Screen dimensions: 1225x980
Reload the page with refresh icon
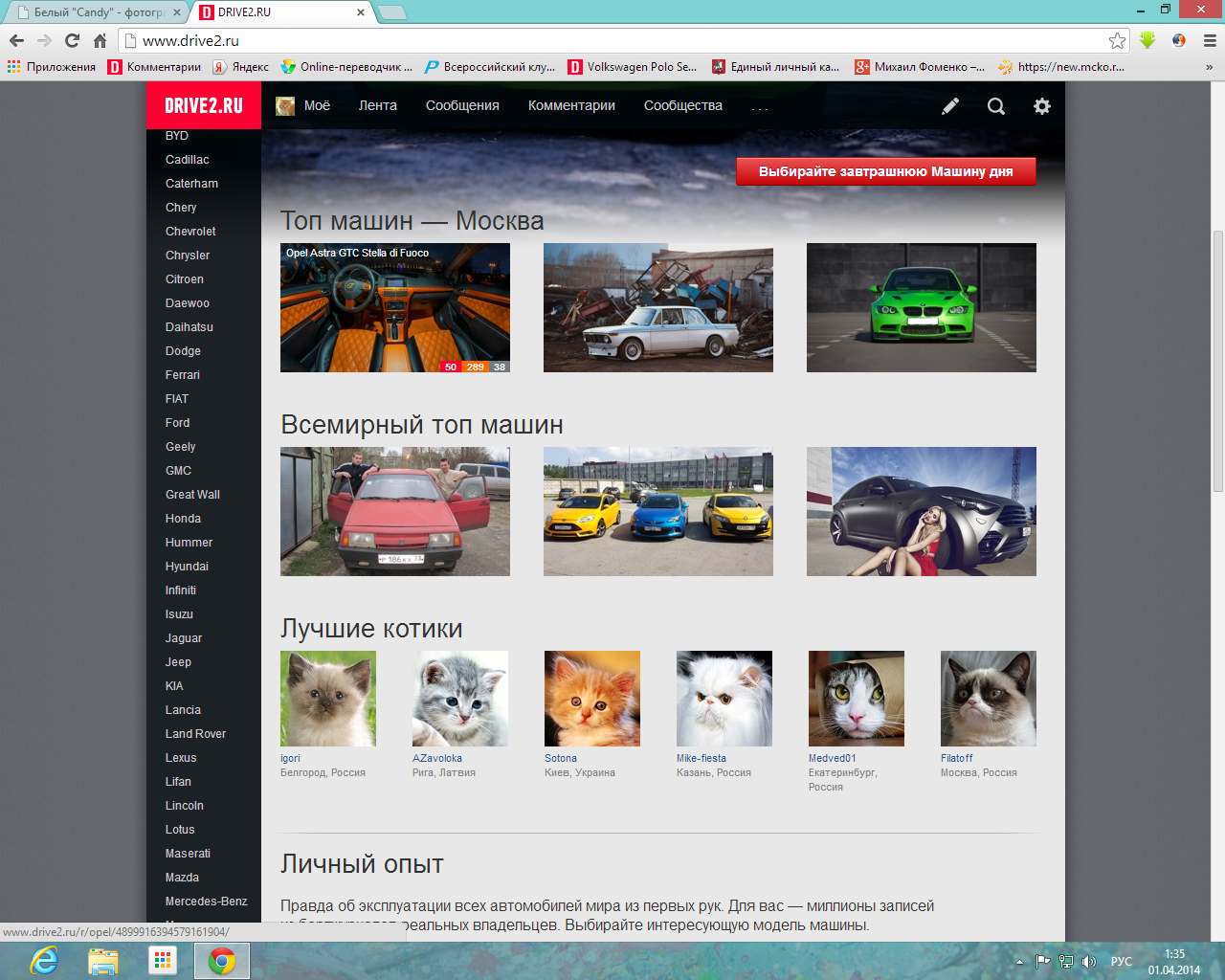click(x=72, y=40)
